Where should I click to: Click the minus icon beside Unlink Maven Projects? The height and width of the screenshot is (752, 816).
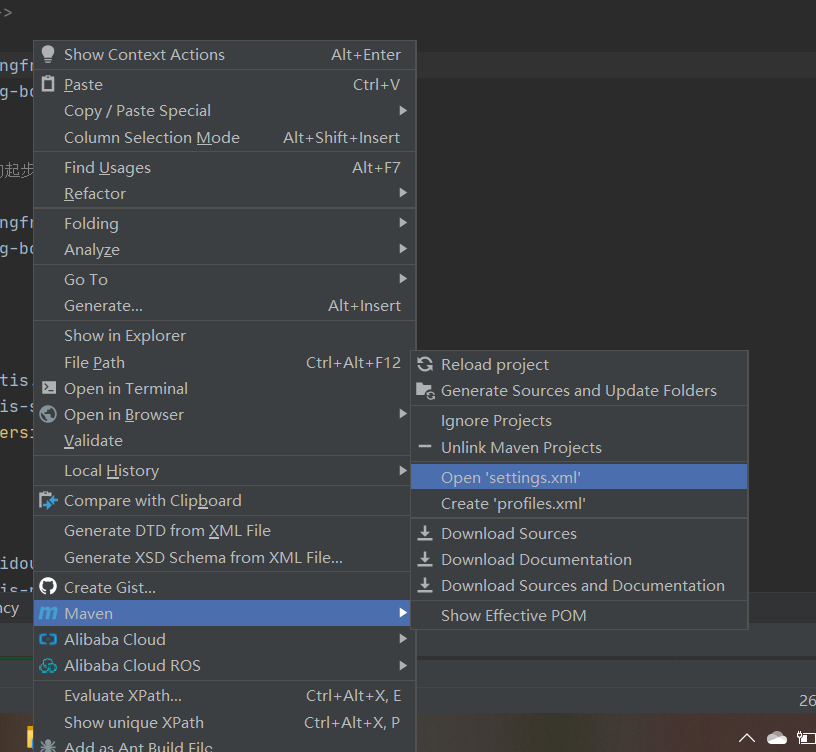tap(425, 447)
